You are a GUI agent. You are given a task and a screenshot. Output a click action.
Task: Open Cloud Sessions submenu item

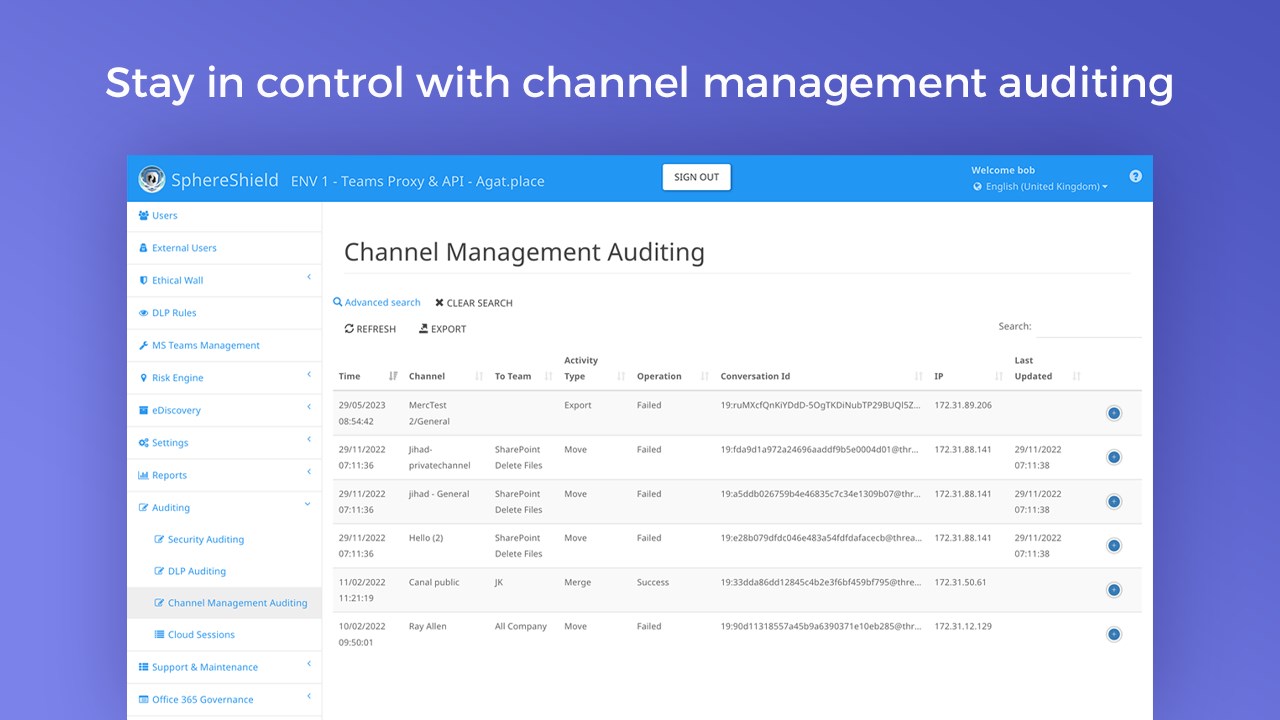[x=201, y=635]
